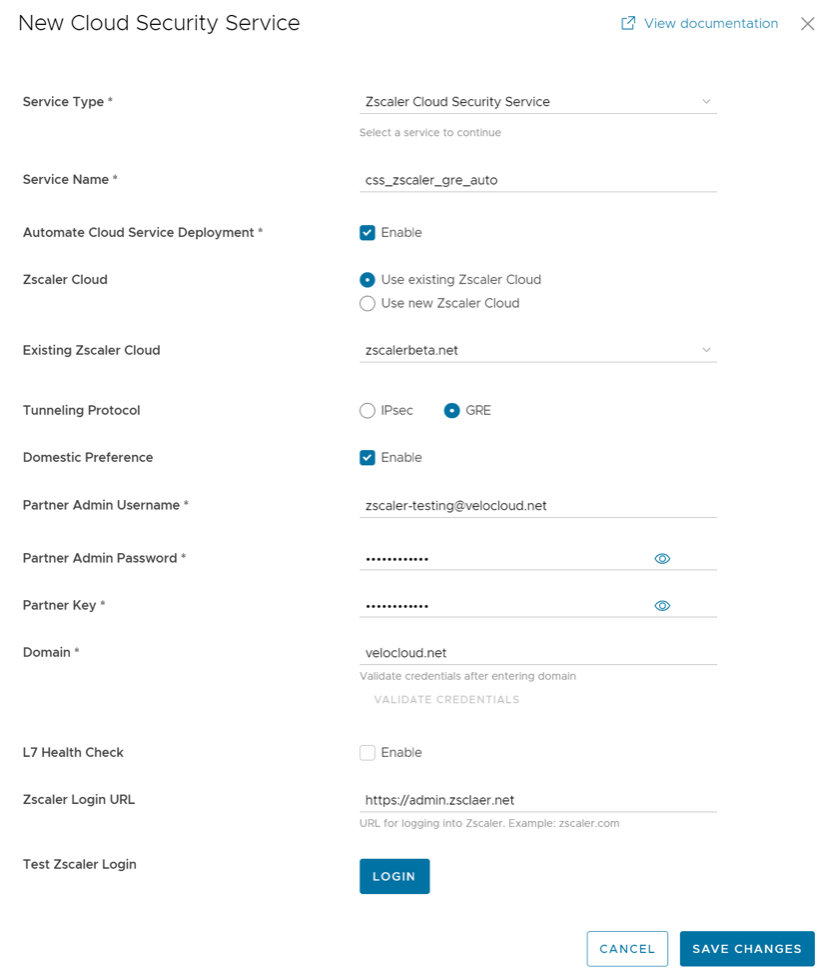The height and width of the screenshot is (972, 828).
Task: Edit the Service Name field
Action: pyautogui.click(x=538, y=180)
